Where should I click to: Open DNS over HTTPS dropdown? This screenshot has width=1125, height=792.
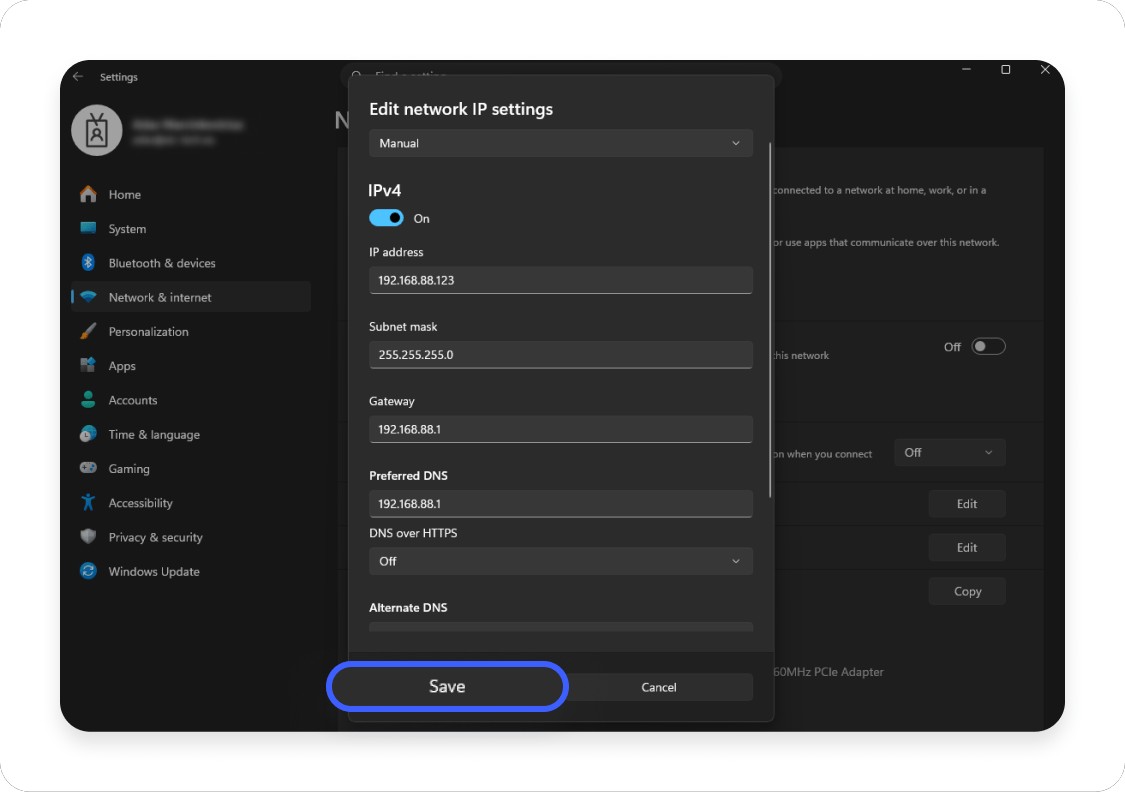pyautogui.click(x=560, y=561)
